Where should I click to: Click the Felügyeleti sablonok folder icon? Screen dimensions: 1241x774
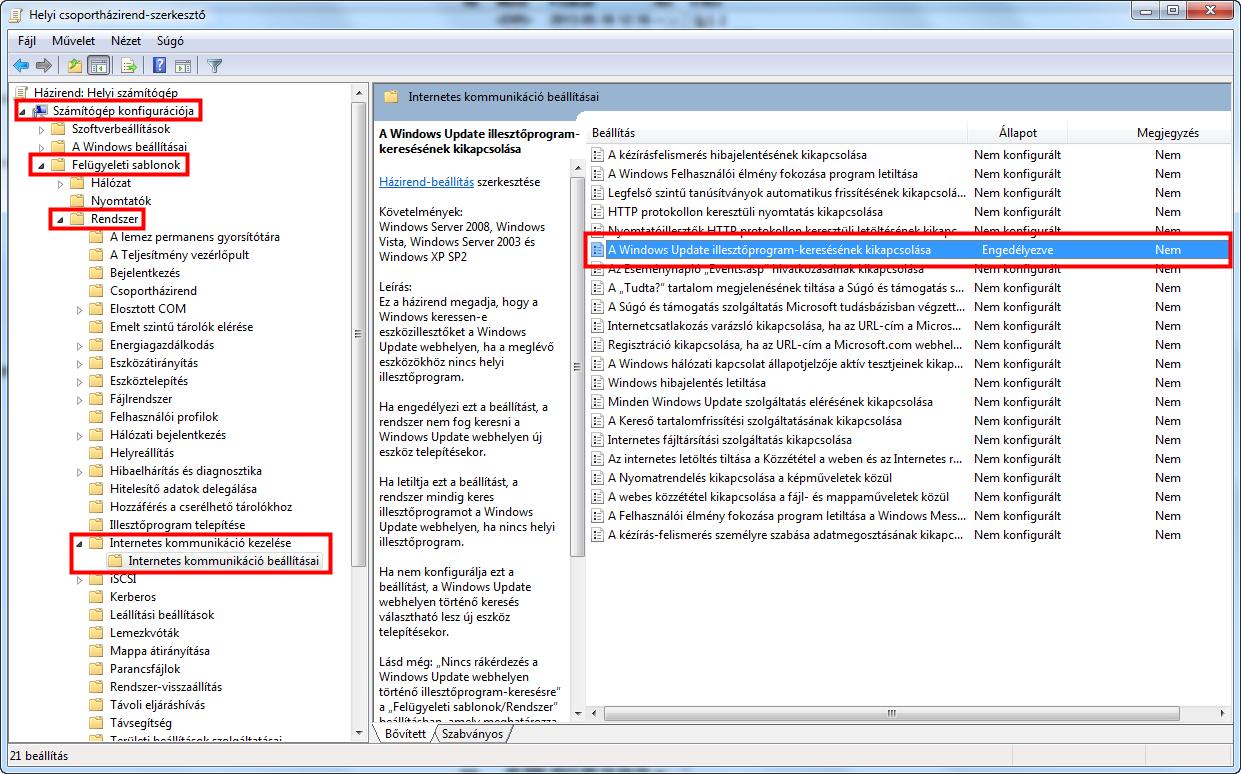[59, 164]
